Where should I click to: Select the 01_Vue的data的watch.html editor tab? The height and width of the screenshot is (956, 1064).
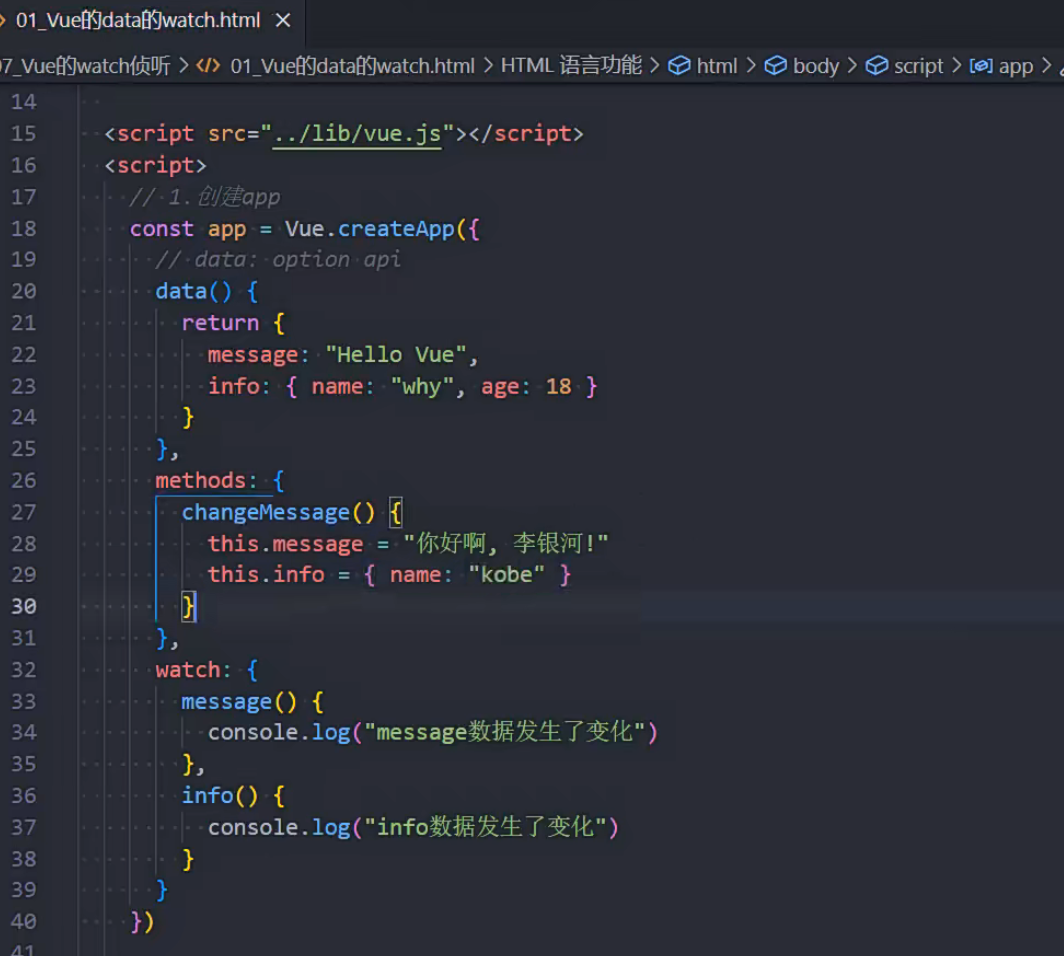pyautogui.click(x=138, y=20)
